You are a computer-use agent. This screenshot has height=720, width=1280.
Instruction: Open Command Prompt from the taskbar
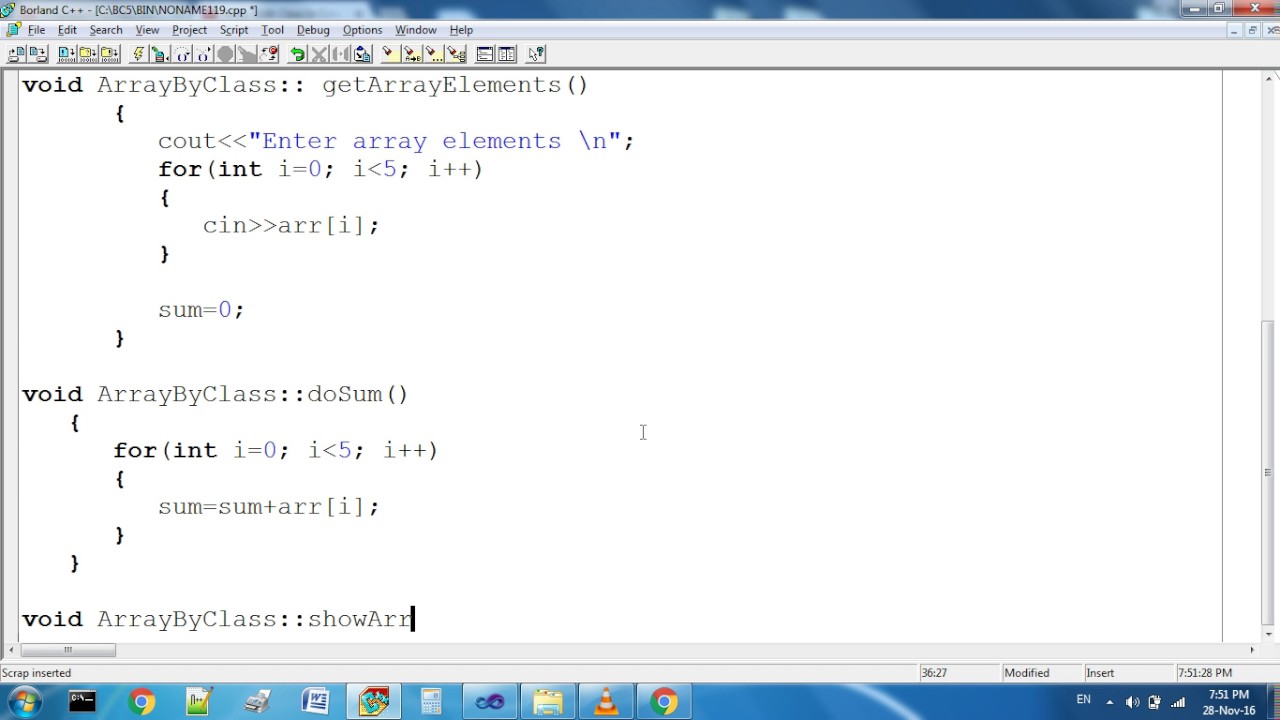click(82, 702)
